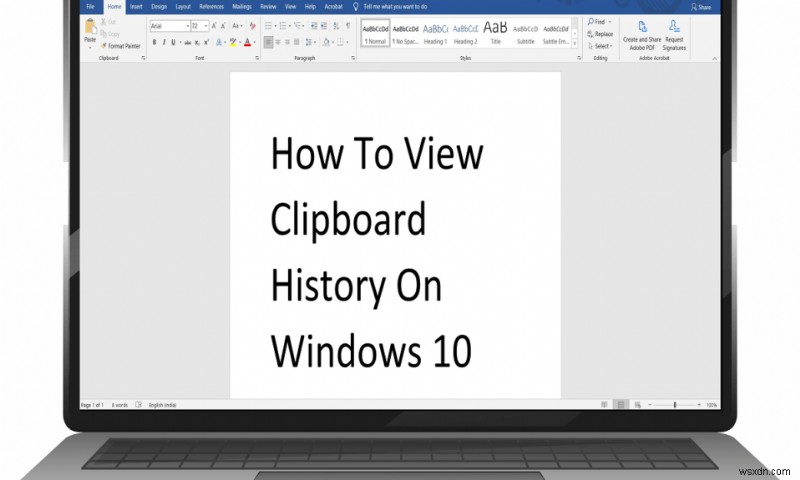Open the Arial font name dropdown
The image size is (800, 480).
pyautogui.click(x=188, y=26)
